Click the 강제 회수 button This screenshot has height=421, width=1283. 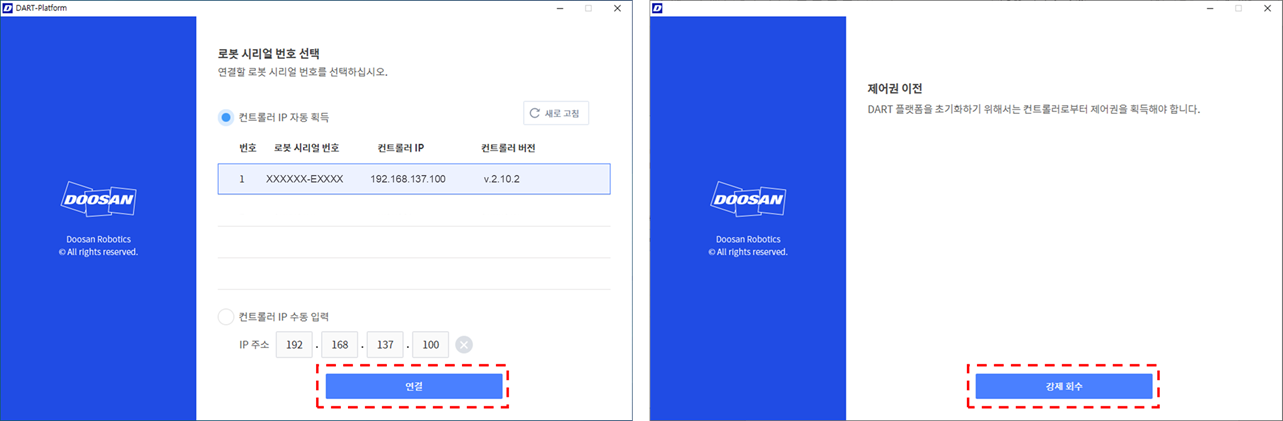tap(1064, 386)
